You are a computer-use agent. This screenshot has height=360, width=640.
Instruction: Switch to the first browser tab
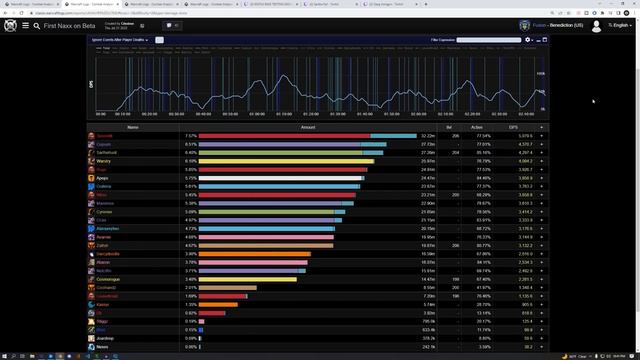[31, 4]
